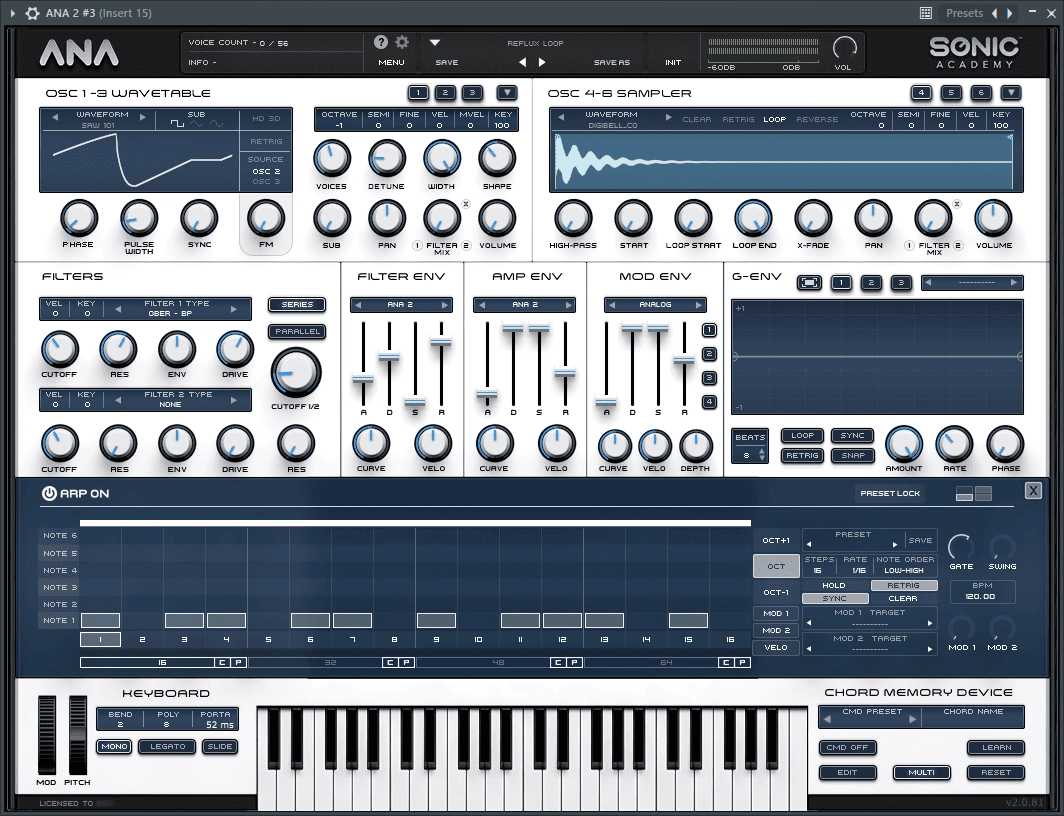Open the MENU item
This screenshot has width=1064, height=816.
[391, 62]
